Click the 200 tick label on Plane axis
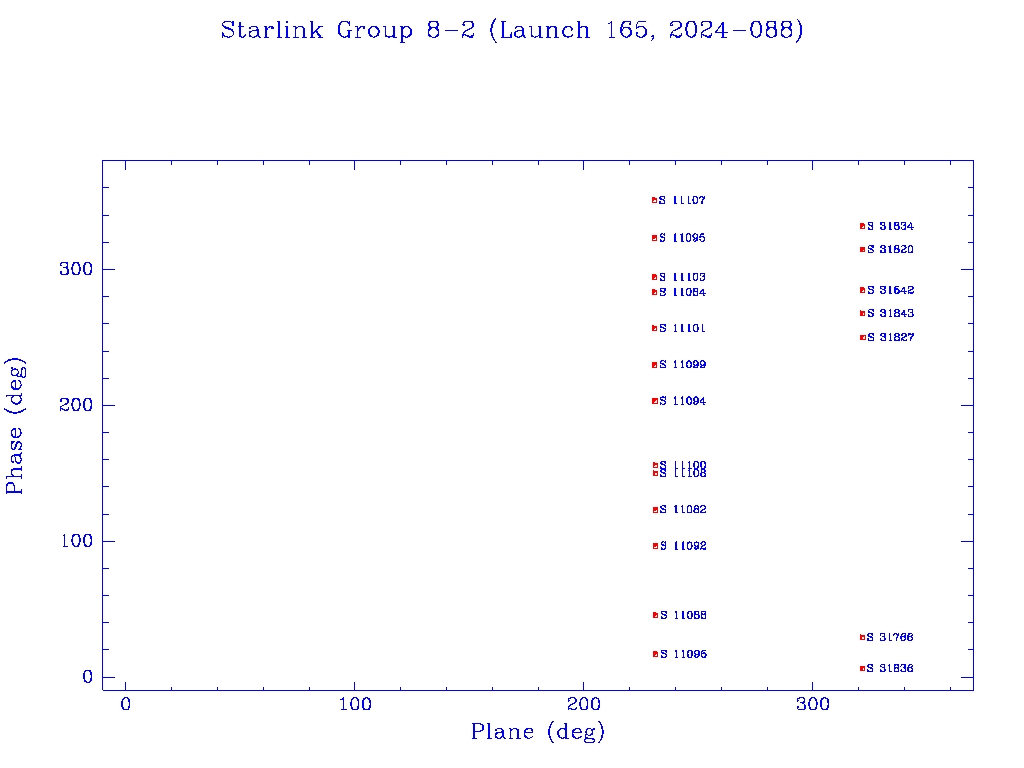 (x=583, y=704)
